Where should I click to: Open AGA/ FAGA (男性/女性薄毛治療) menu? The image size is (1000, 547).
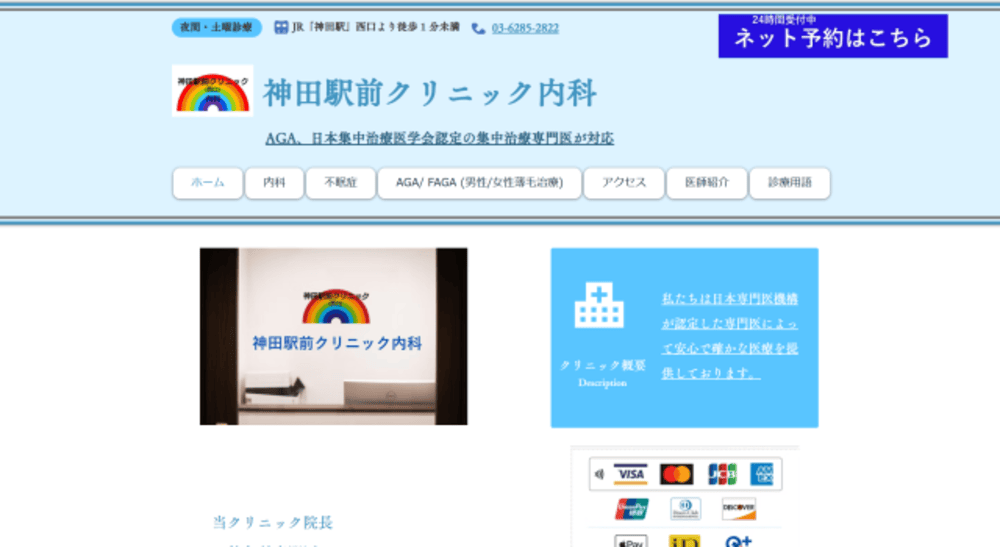[479, 183]
